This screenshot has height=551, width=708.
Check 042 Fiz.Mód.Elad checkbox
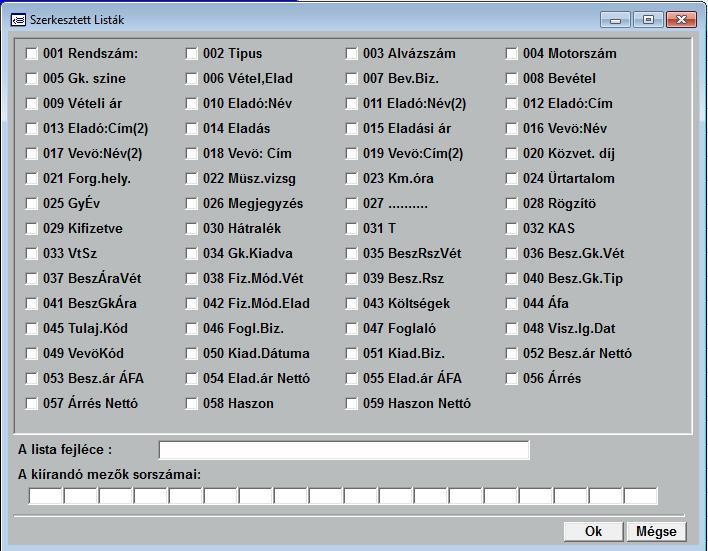(191, 304)
